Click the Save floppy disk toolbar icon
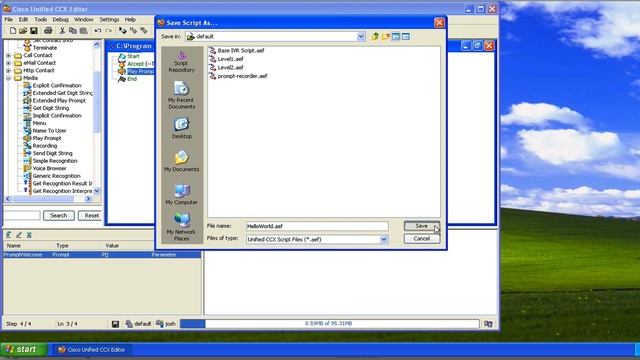The image size is (640, 360). tap(33, 31)
